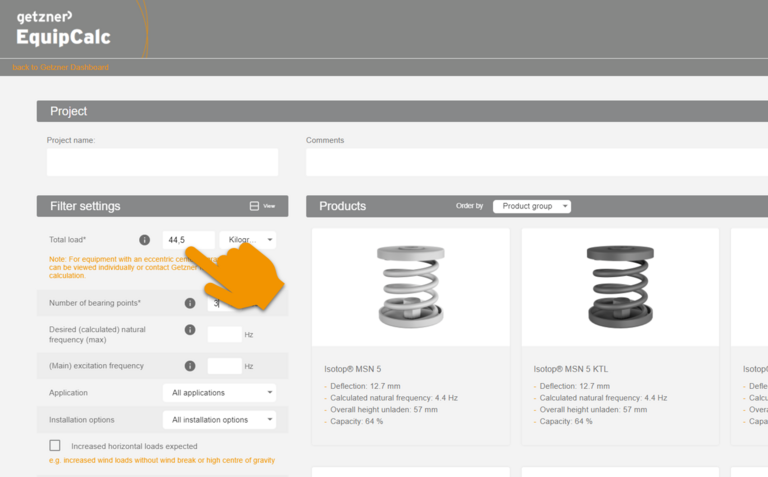Focus the Comments text field
This screenshot has width=768, height=477.
[x=537, y=162]
